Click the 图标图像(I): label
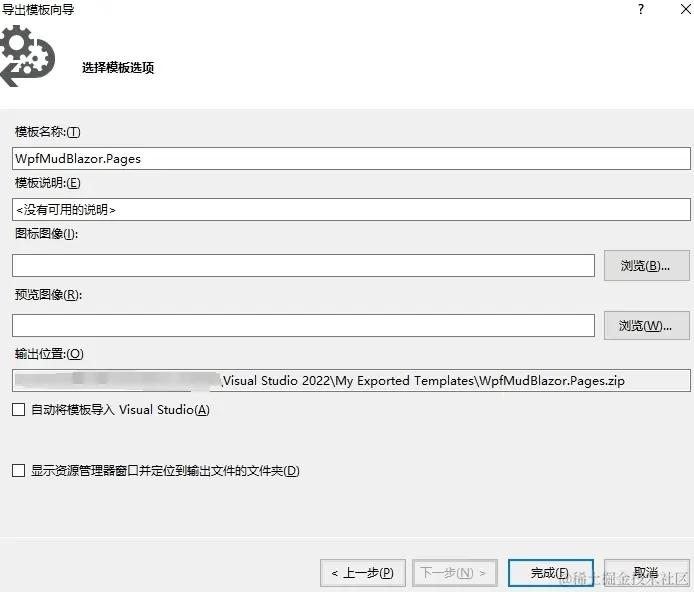 coord(46,234)
